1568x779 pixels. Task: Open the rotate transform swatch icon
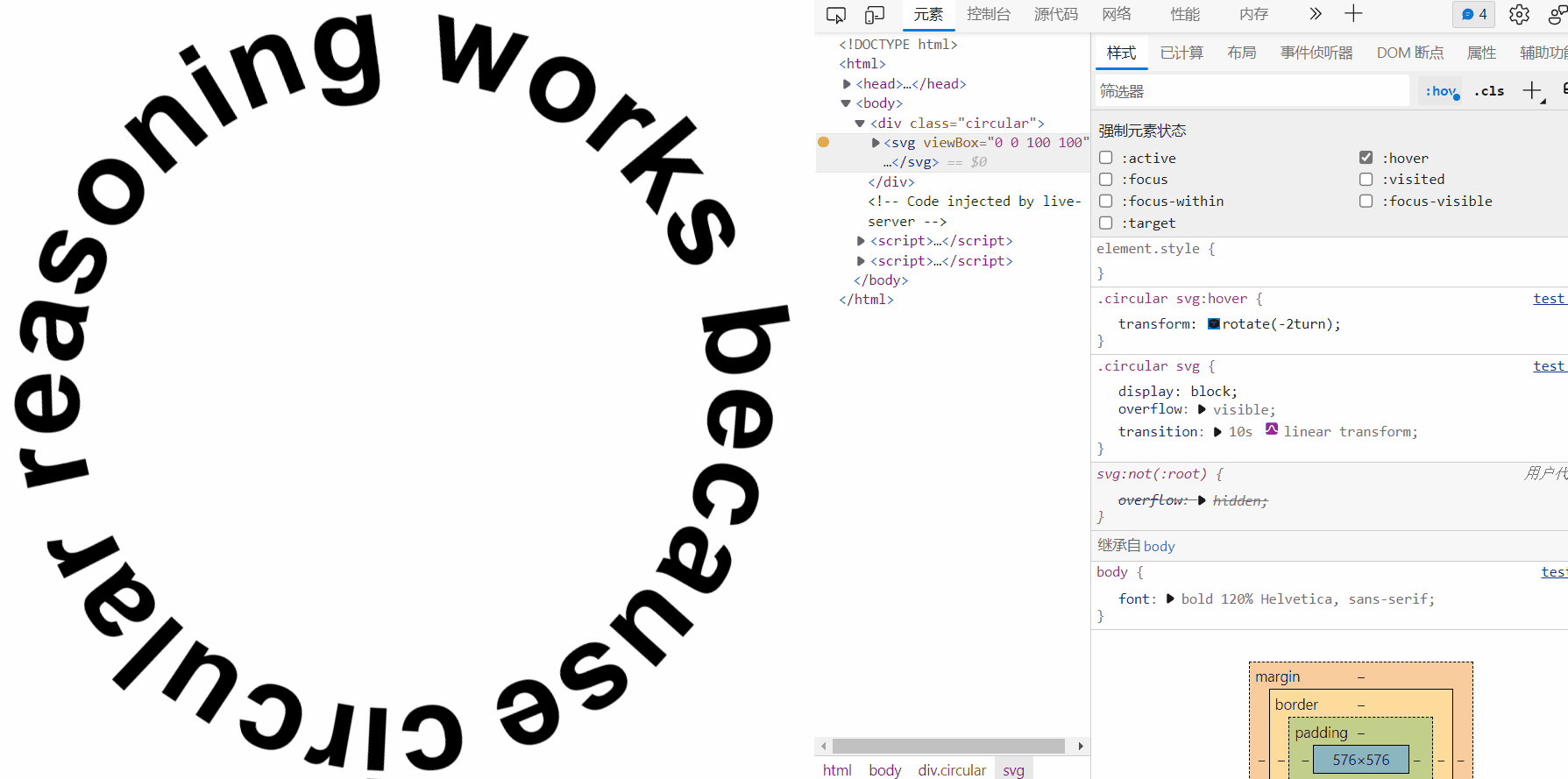[1214, 323]
